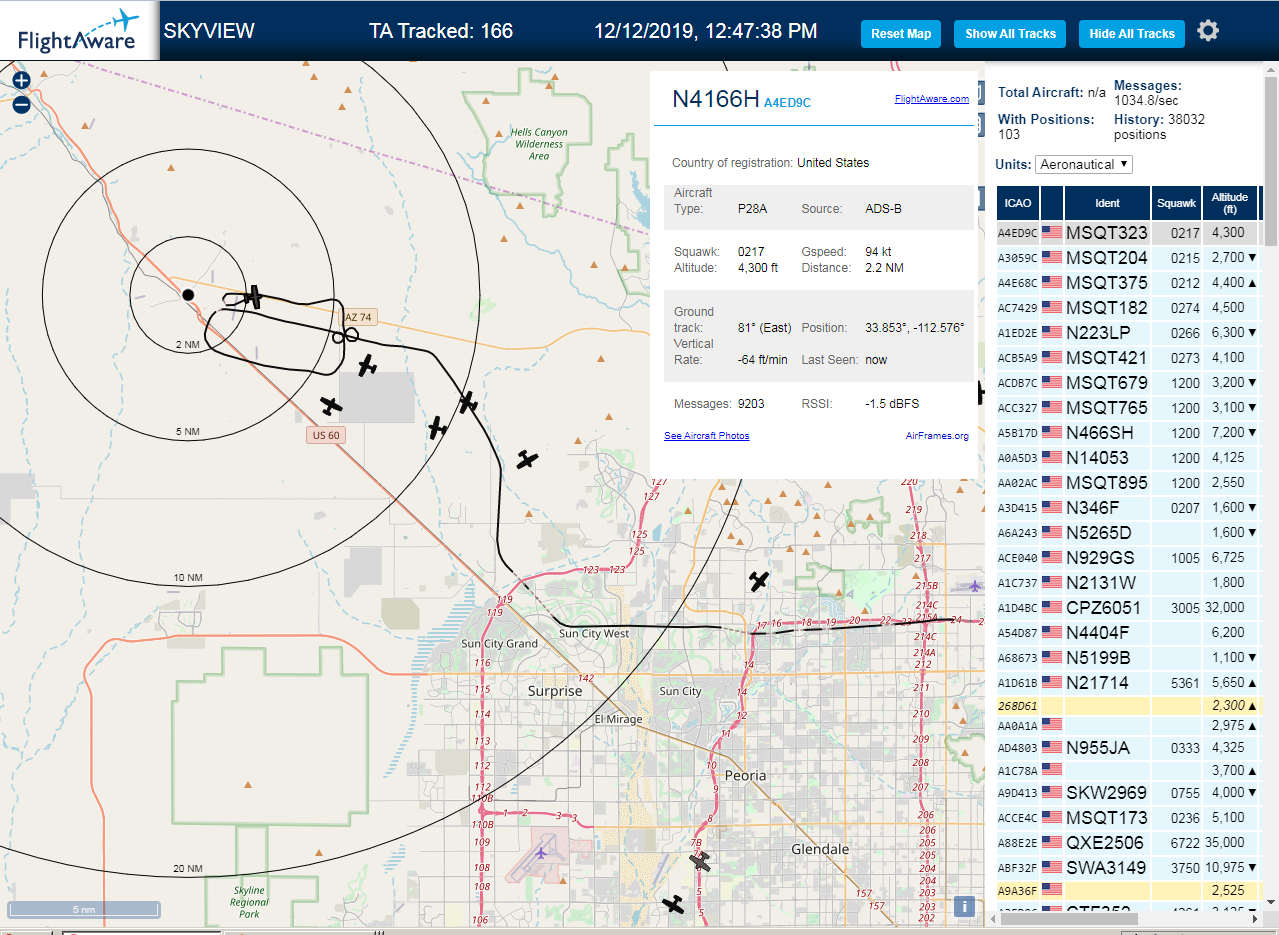Click the A9A36F highlighted row
The image size is (1279, 935).
1128,889
